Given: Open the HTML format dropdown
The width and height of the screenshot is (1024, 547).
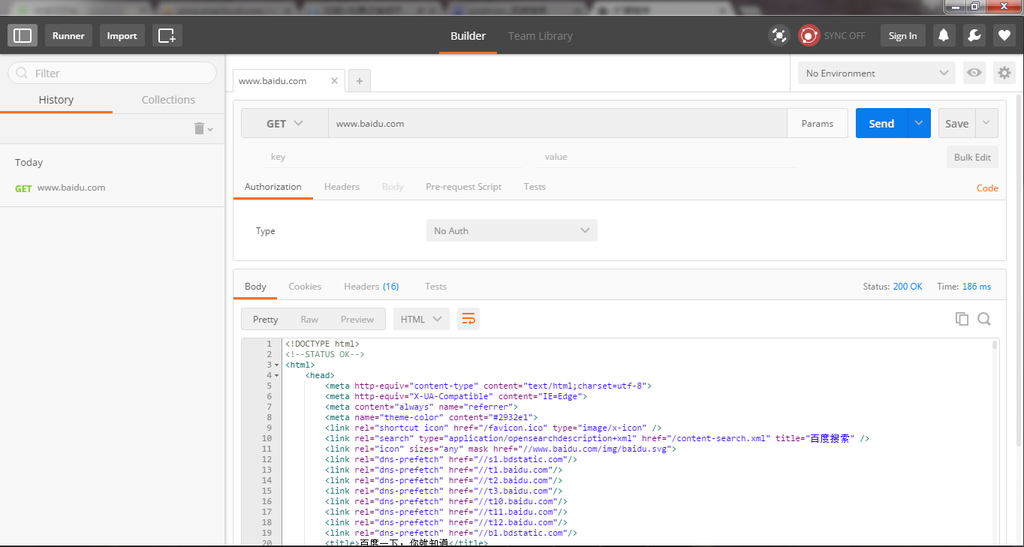Looking at the screenshot, I should pos(421,319).
